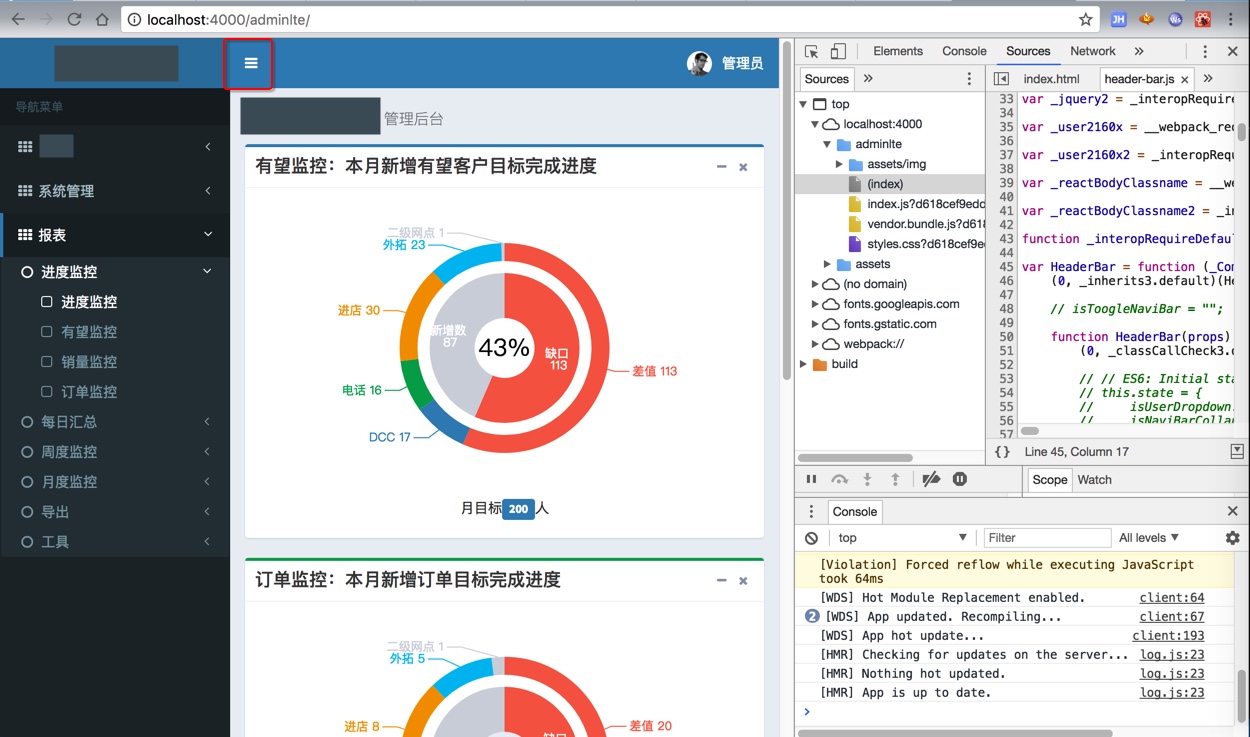The width and height of the screenshot is (1250, 737).
Task: Click the 管理员 user name in header
Action: pos(742,63)
